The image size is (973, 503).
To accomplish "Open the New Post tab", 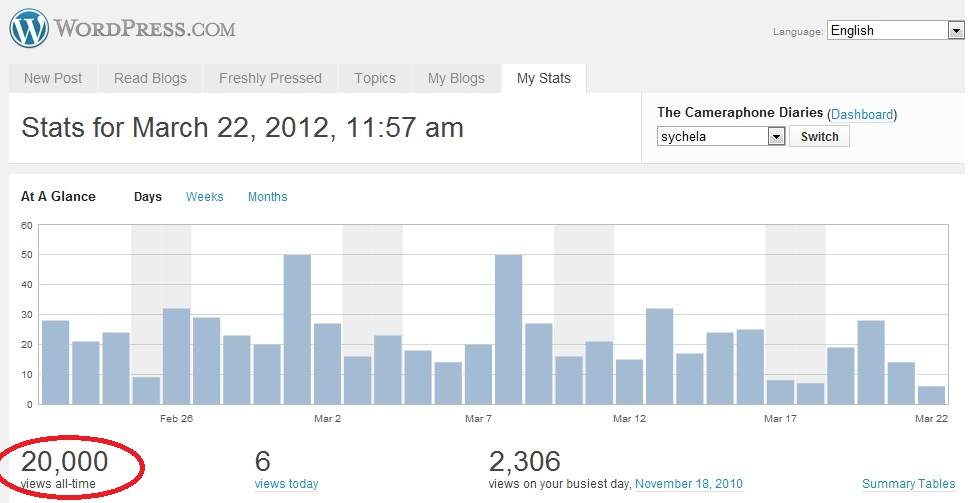I will point(53,78).
